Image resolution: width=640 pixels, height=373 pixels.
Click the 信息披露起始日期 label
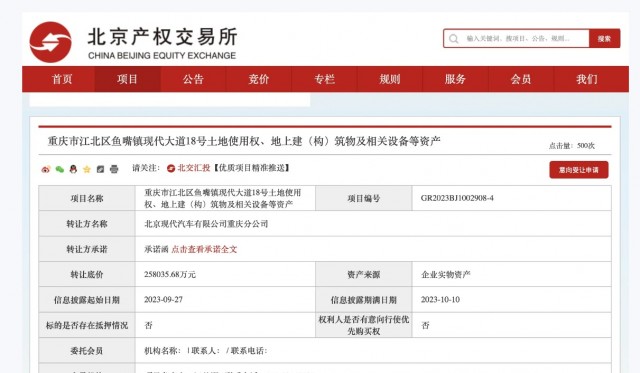point(87,300)
